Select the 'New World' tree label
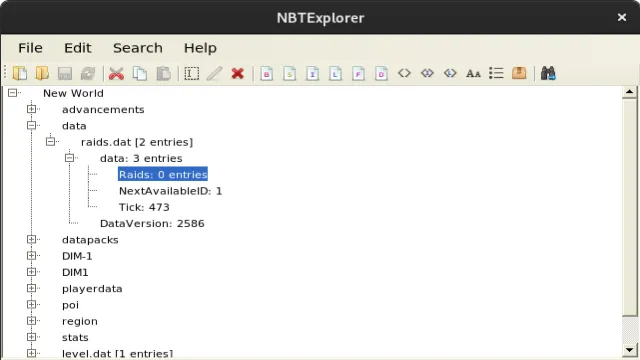The image size is (640, 360). pos(73,93)
